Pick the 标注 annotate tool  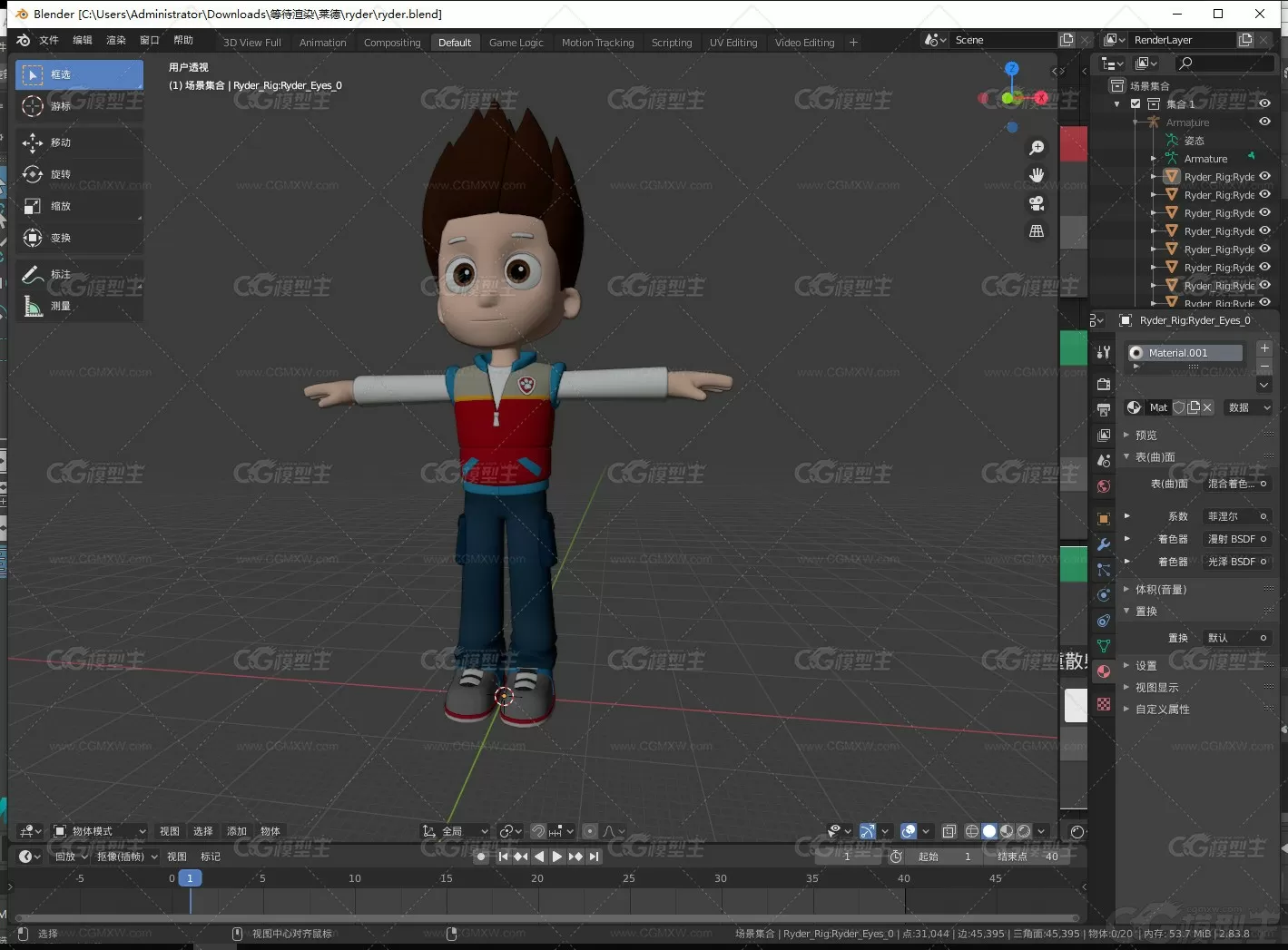point(79,274)
